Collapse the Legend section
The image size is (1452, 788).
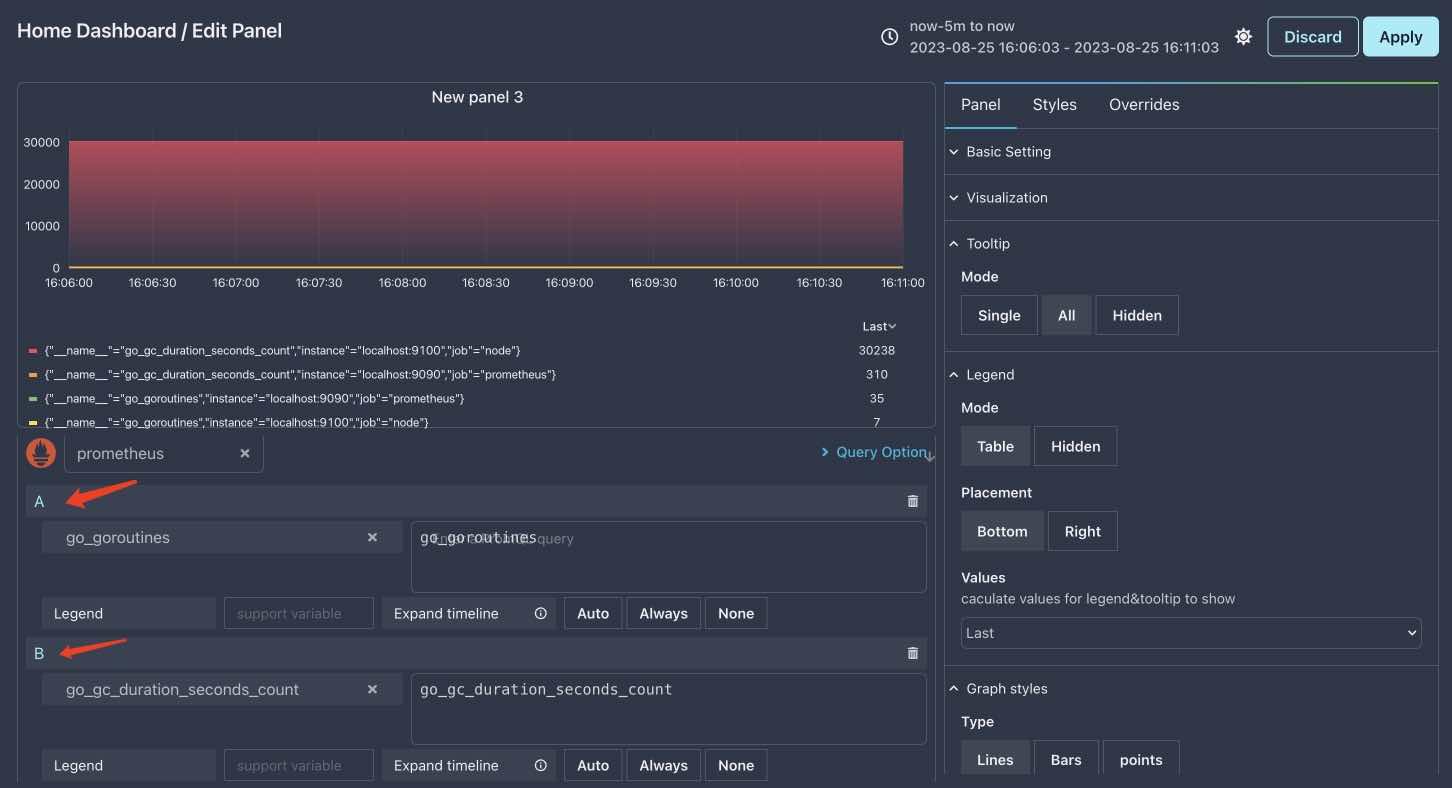pos(1191,375)
